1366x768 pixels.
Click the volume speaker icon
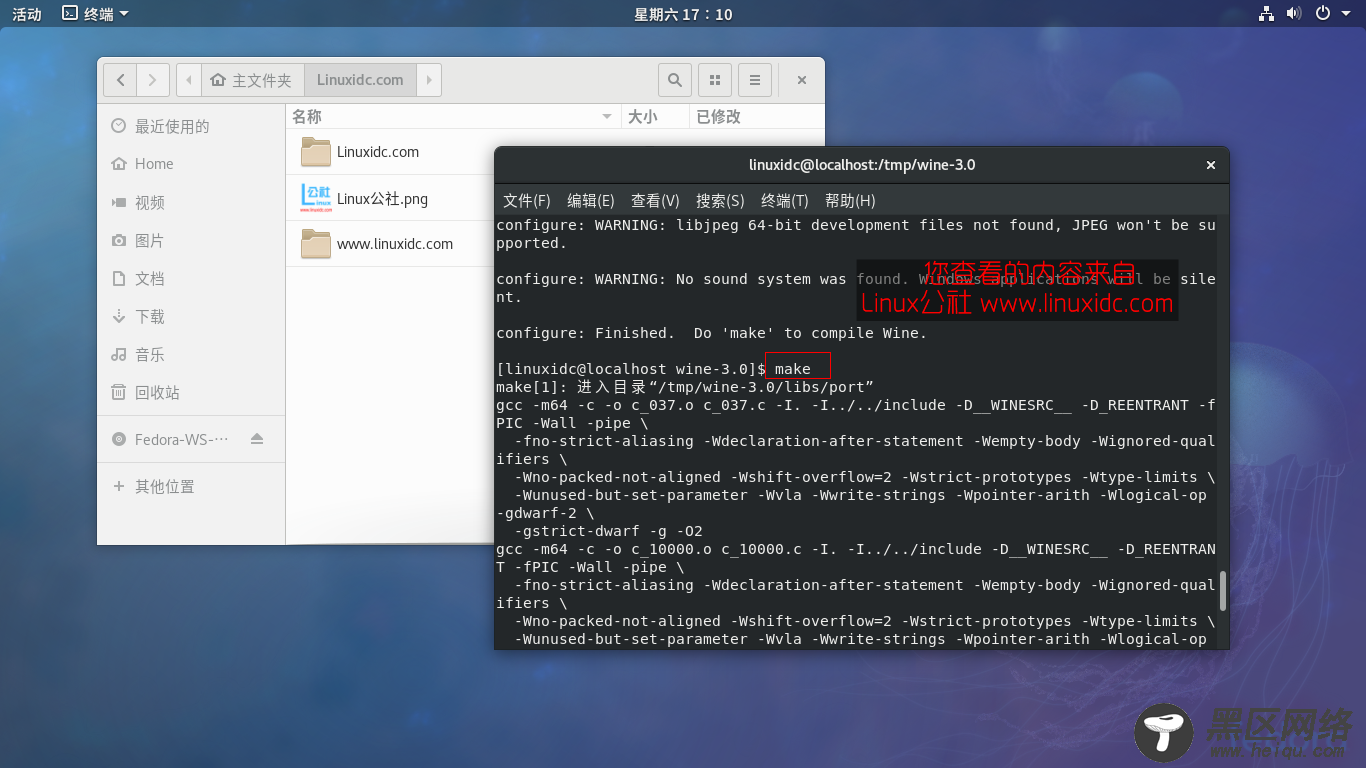click(x=1294, y=13)
